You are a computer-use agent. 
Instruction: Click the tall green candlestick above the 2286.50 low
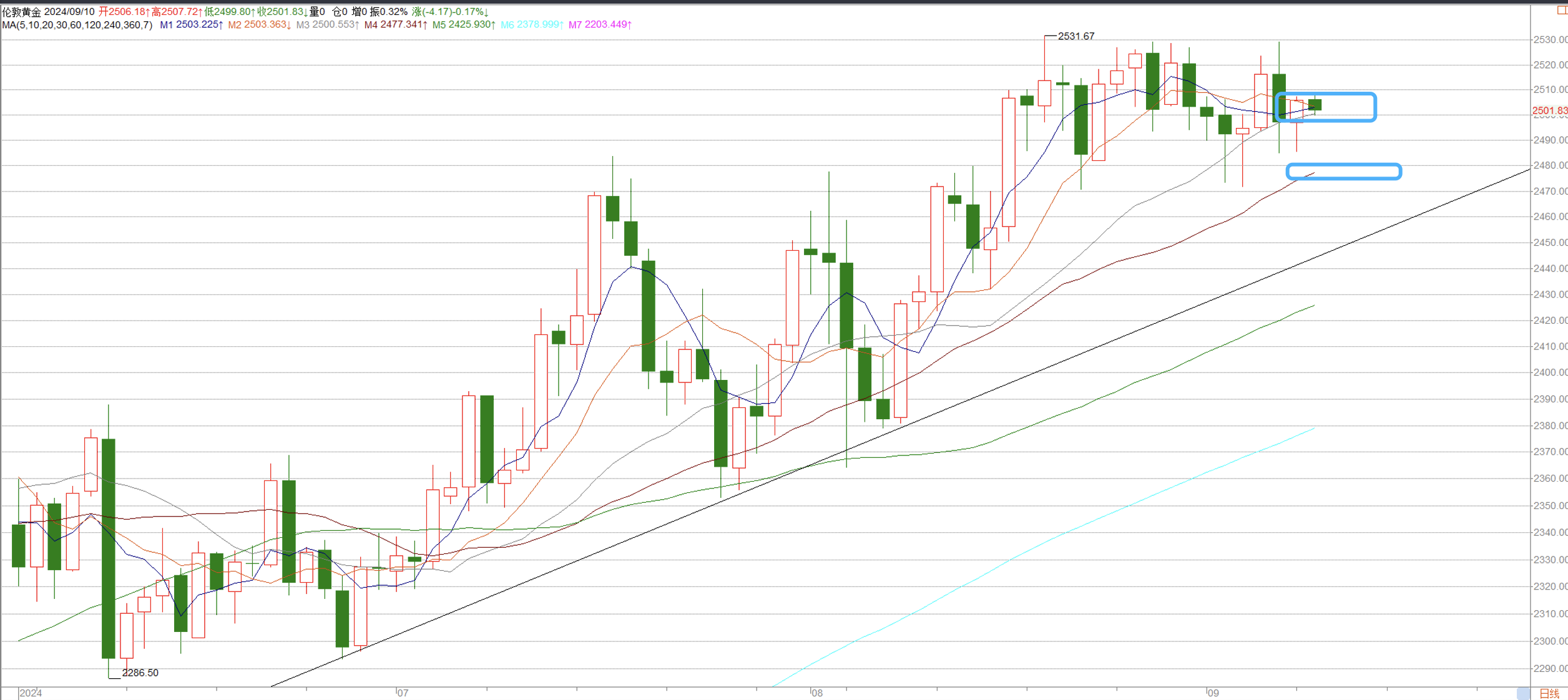(x=109, y=548)
